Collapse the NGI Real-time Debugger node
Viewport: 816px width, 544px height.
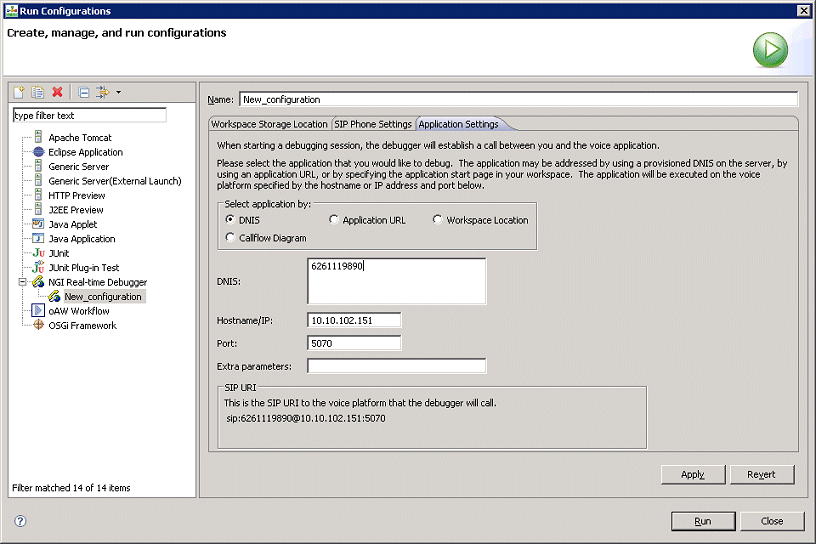click(22, 282)
